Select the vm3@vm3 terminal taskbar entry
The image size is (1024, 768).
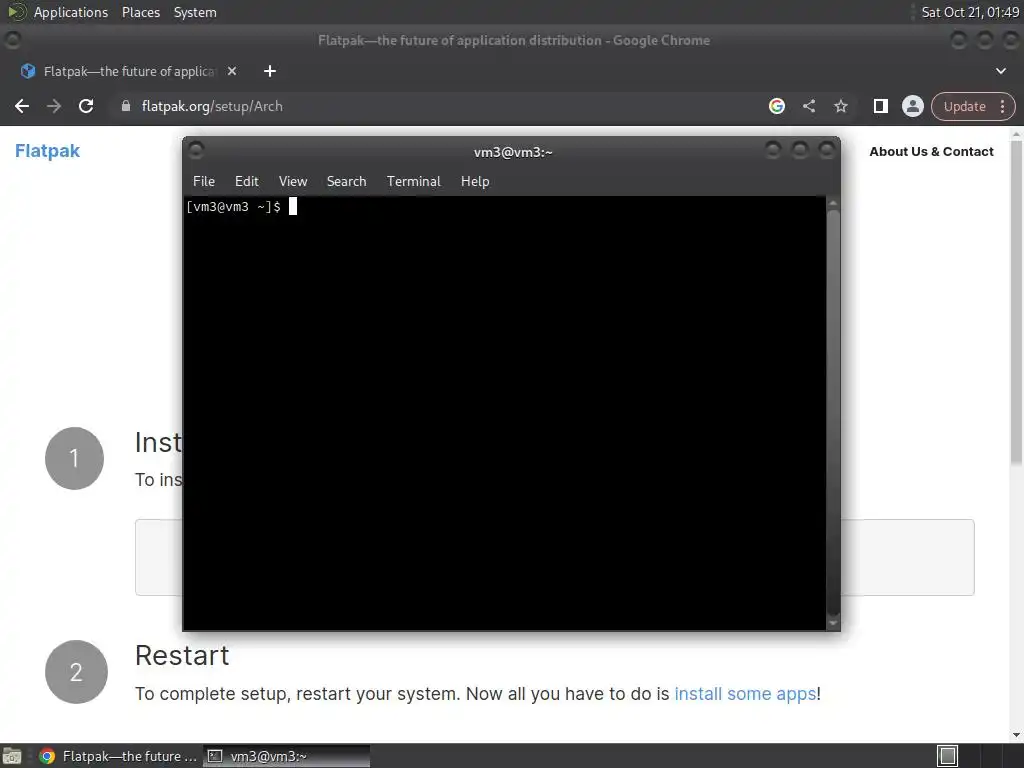[x=287, y=756]
